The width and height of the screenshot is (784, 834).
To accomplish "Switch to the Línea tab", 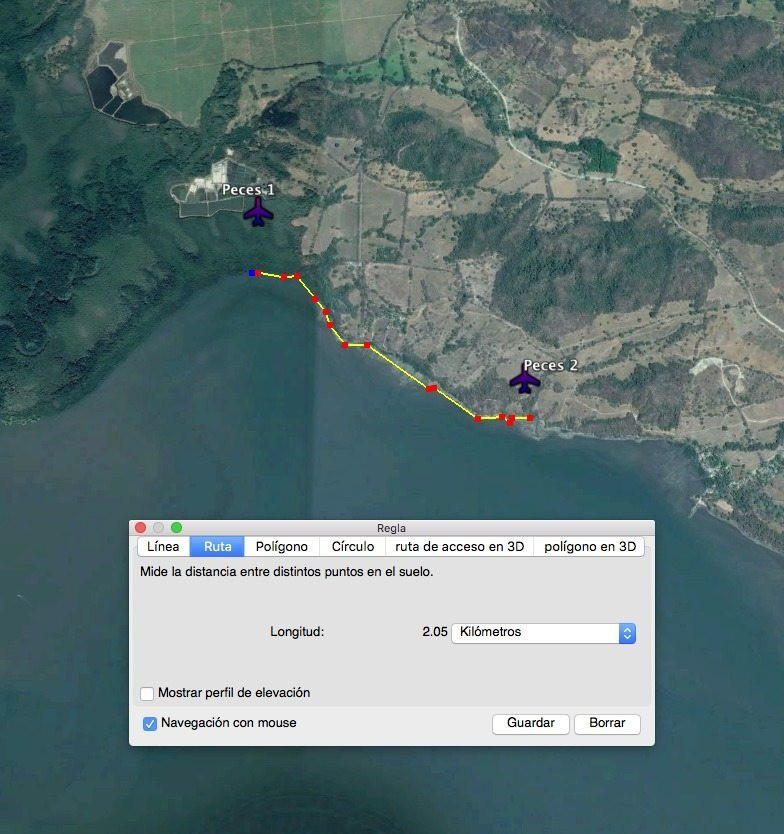I will pyautogui.click(x=163, y=547).
